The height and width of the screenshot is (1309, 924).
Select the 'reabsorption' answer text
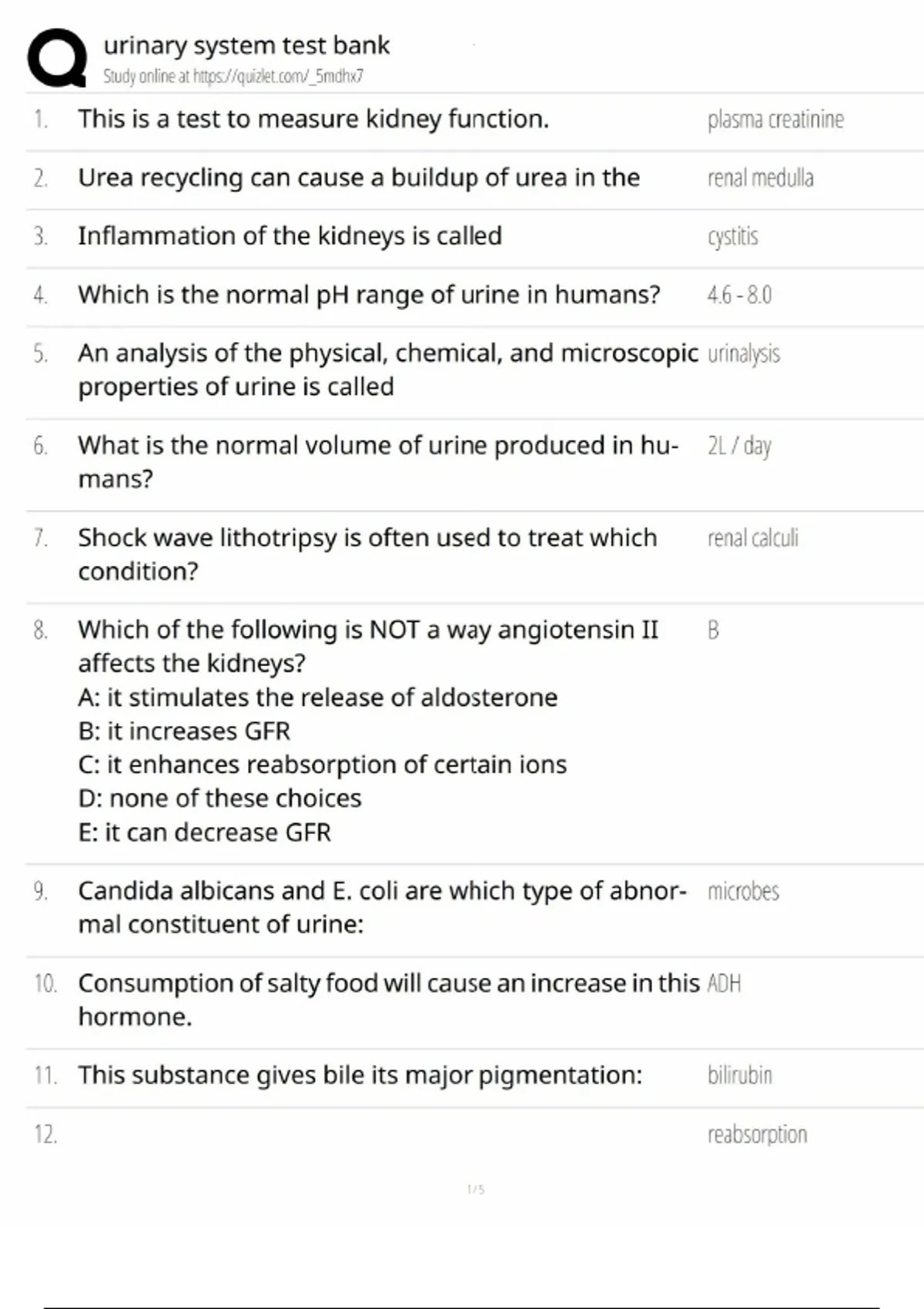(x=757, y=1134)
